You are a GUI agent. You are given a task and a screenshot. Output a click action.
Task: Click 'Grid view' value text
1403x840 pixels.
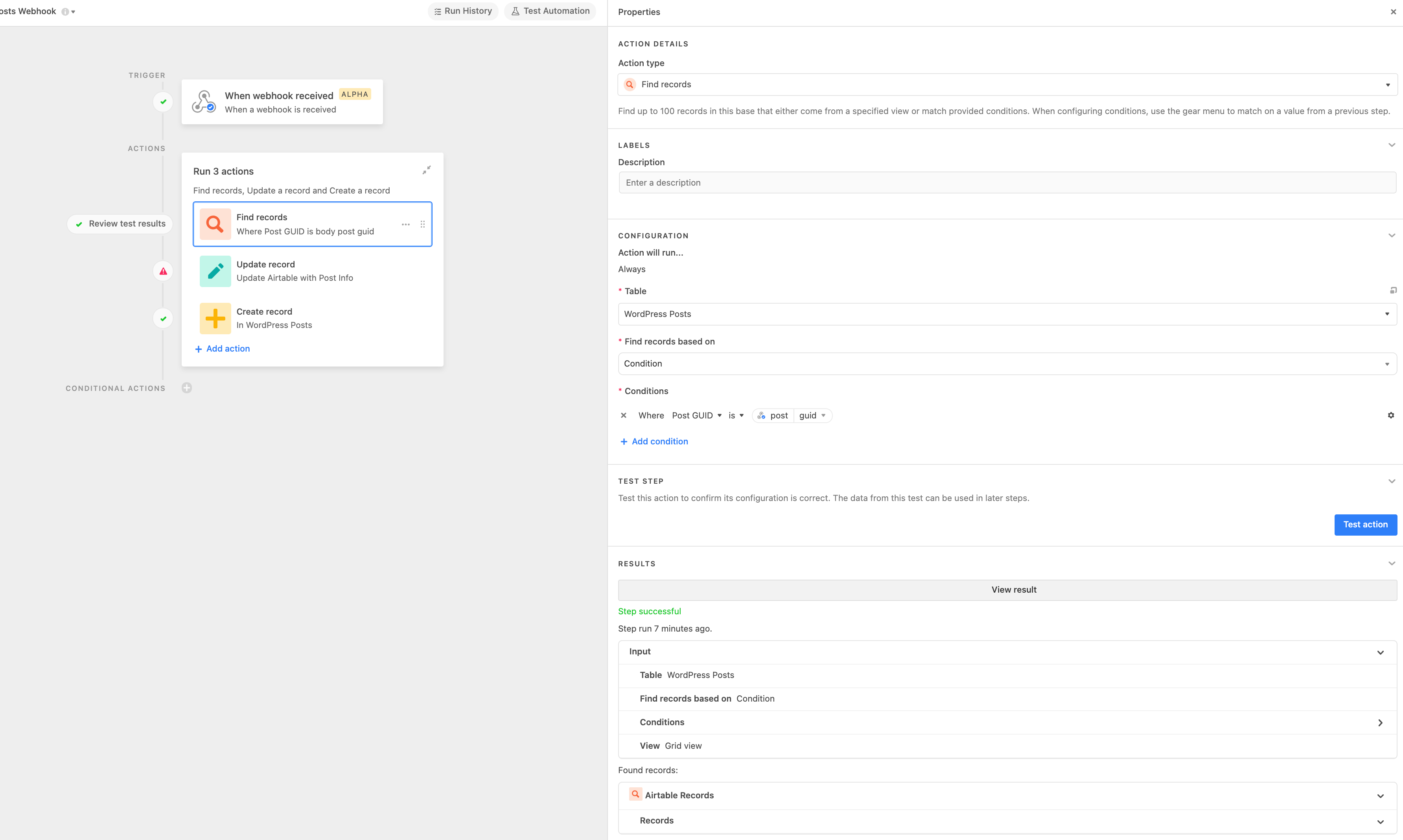point(683,746)
